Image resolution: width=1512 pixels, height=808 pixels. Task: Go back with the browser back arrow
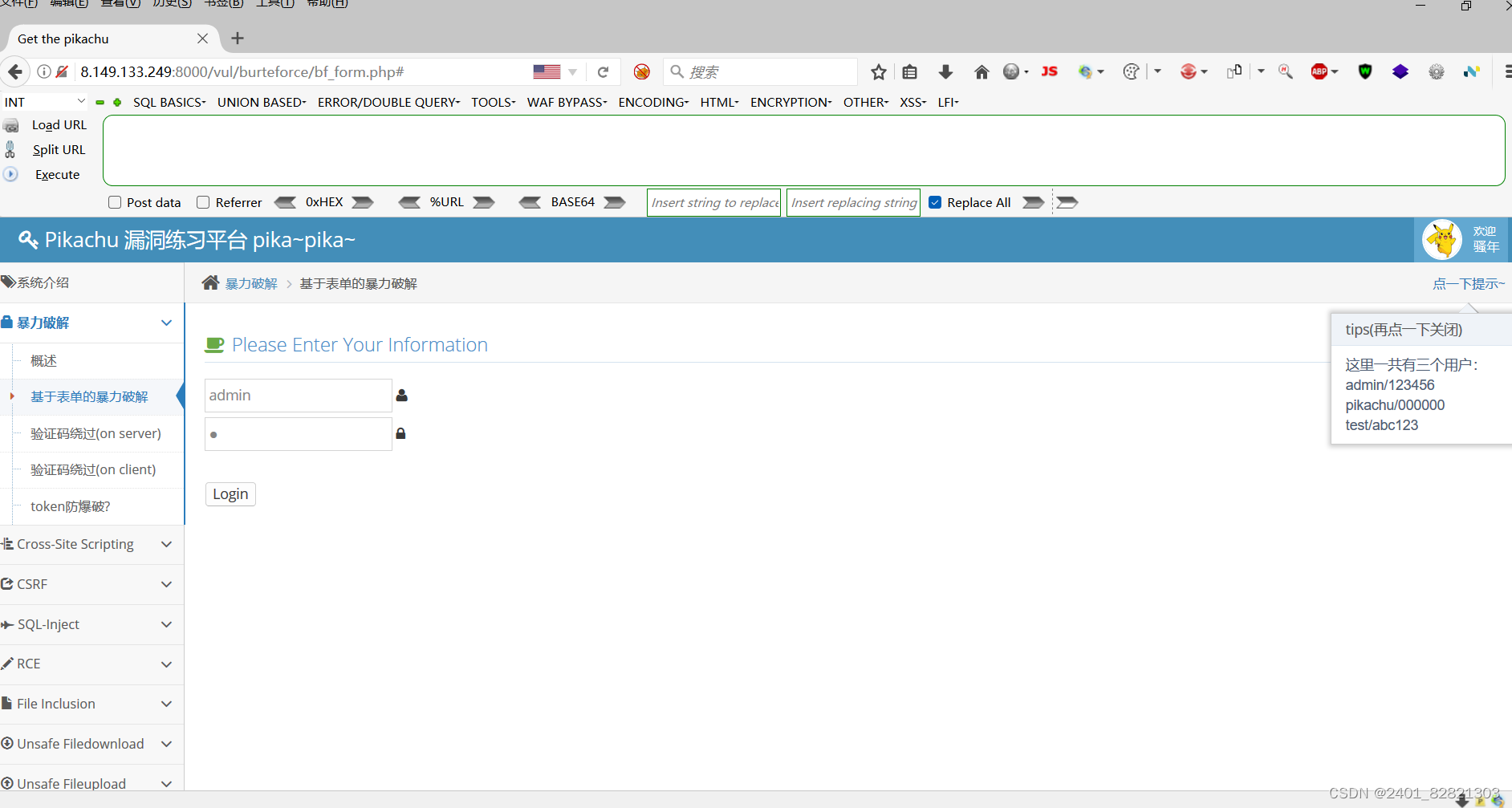pos(14,71)
